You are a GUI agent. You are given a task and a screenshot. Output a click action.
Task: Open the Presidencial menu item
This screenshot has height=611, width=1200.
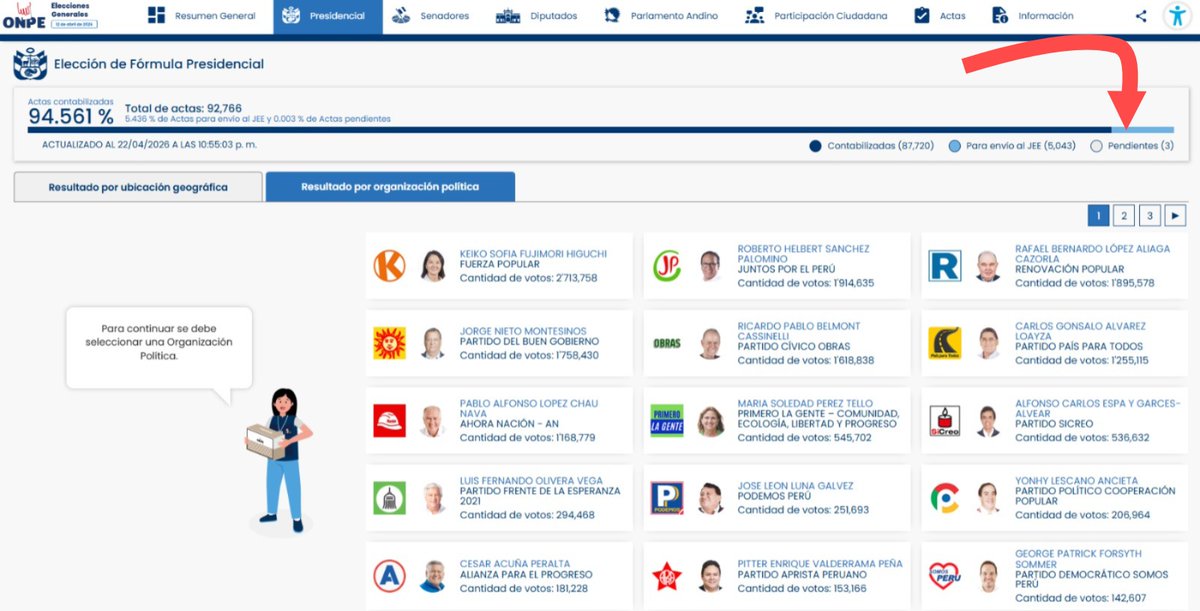point(327,16)
